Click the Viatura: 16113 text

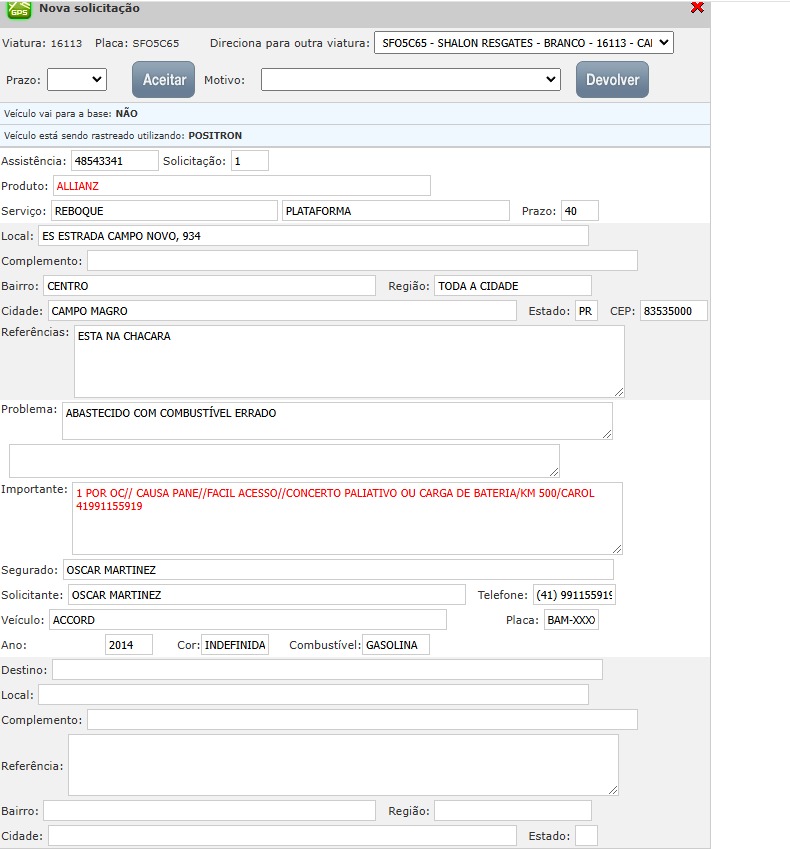[x=42, y=43]
